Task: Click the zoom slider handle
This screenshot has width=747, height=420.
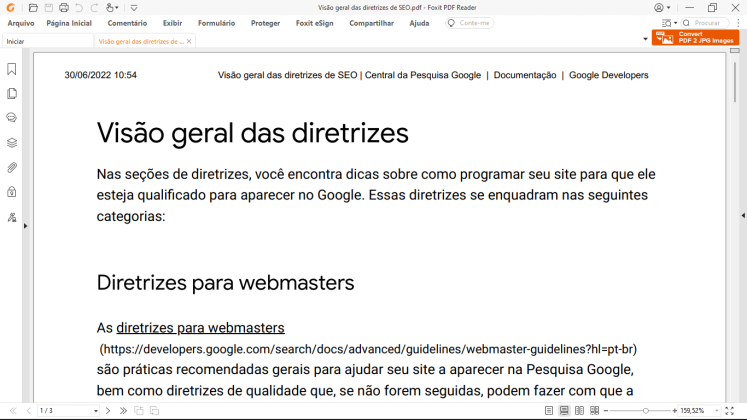Action: (x=646, y=410)
